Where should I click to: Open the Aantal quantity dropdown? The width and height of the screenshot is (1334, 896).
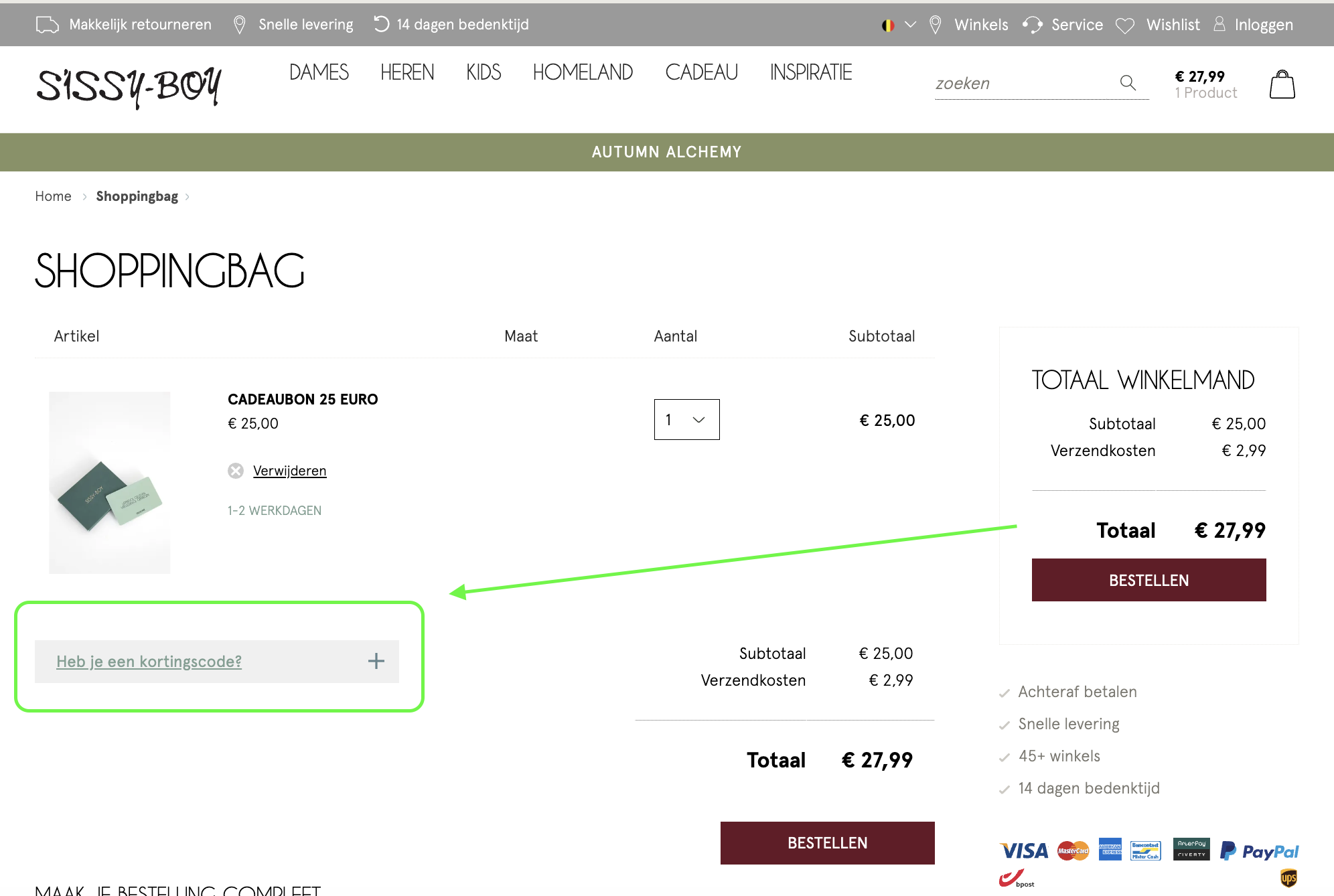click(x=686, y=420)
